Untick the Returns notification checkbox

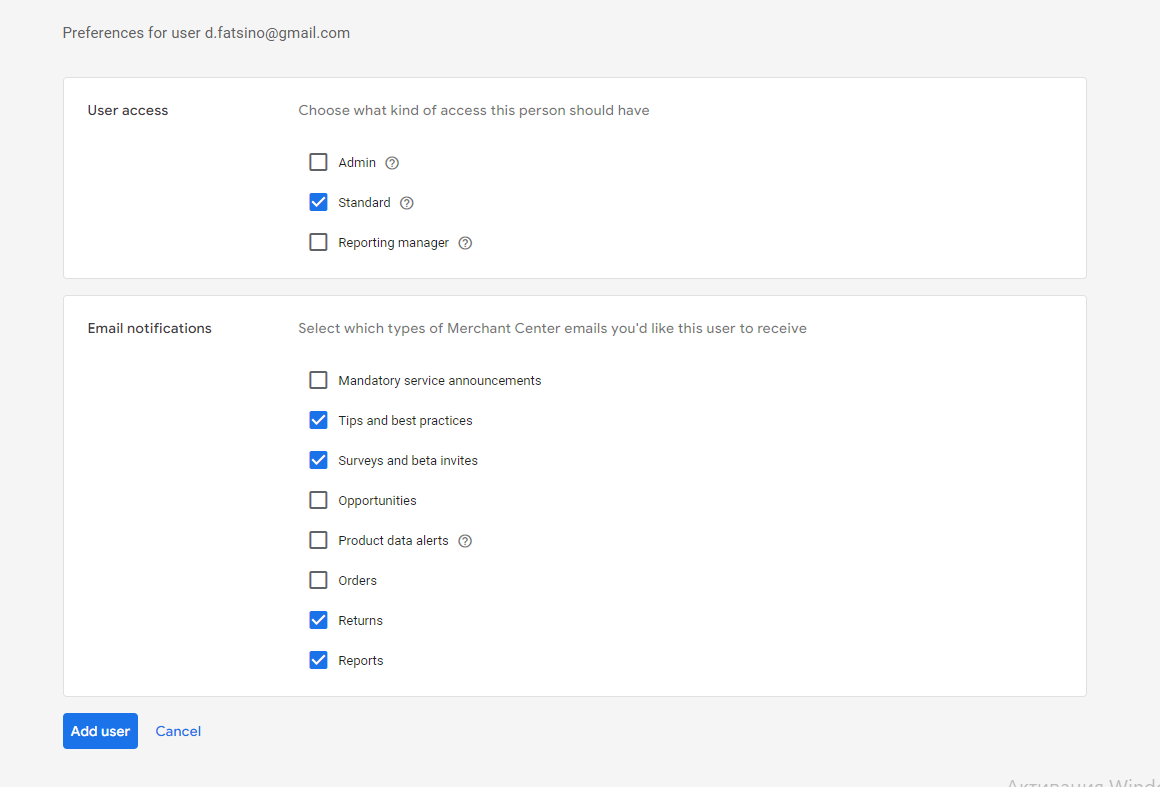click(318, 620)
